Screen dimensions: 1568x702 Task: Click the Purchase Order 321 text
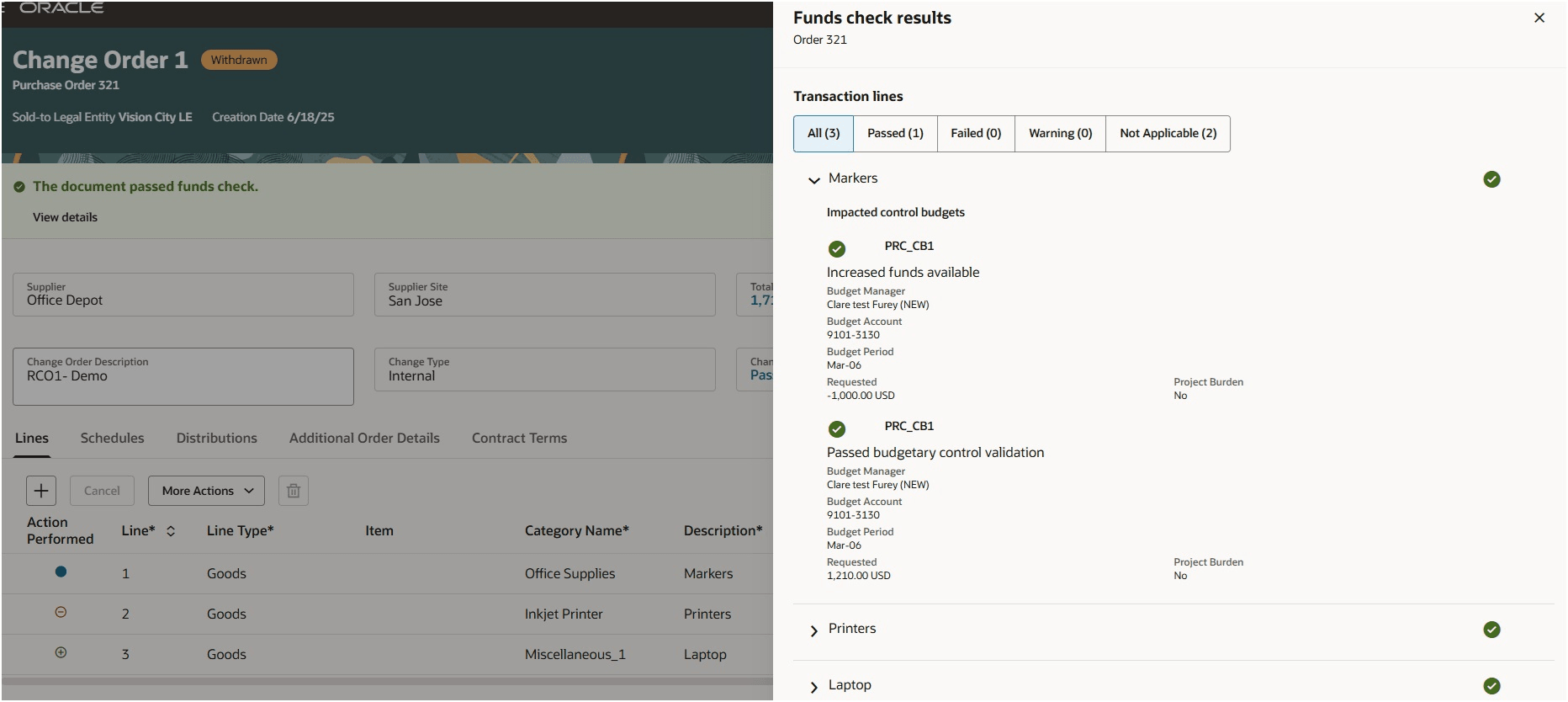(x=66, y=85)
